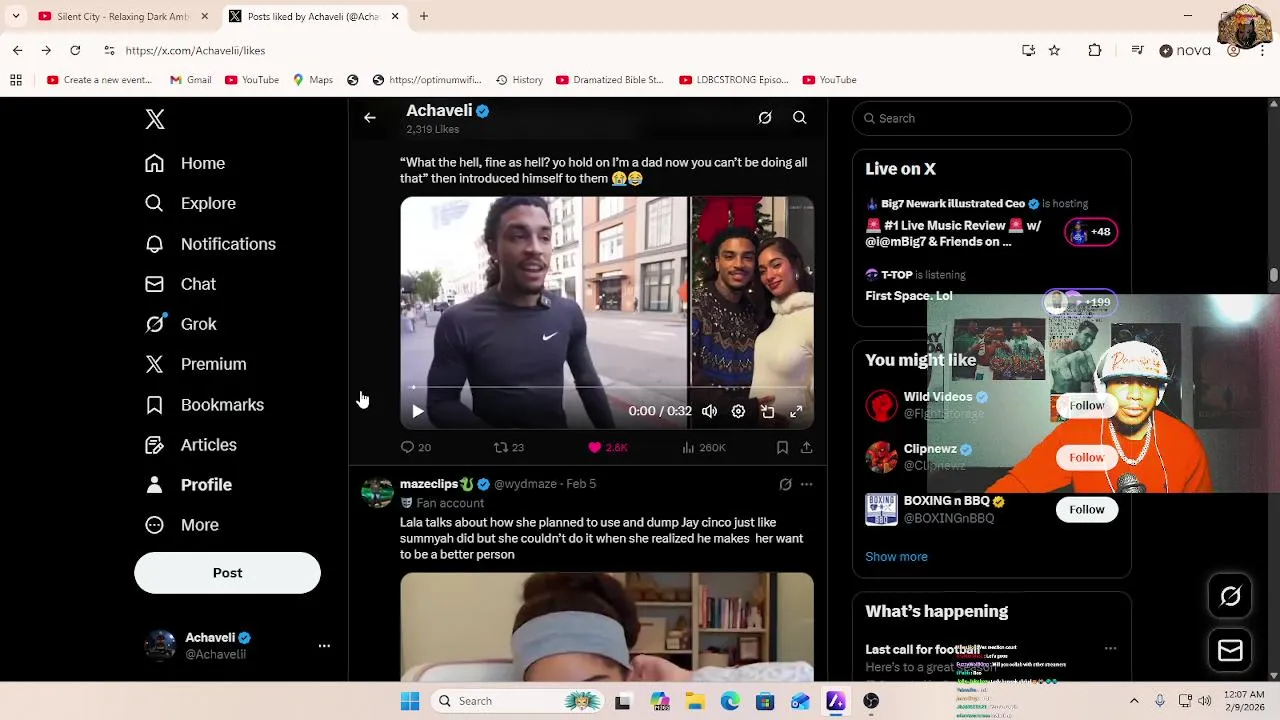1280x720 pixels.
Task: Open Microsoft Edge from taskbar
Action: coord(730,701)
